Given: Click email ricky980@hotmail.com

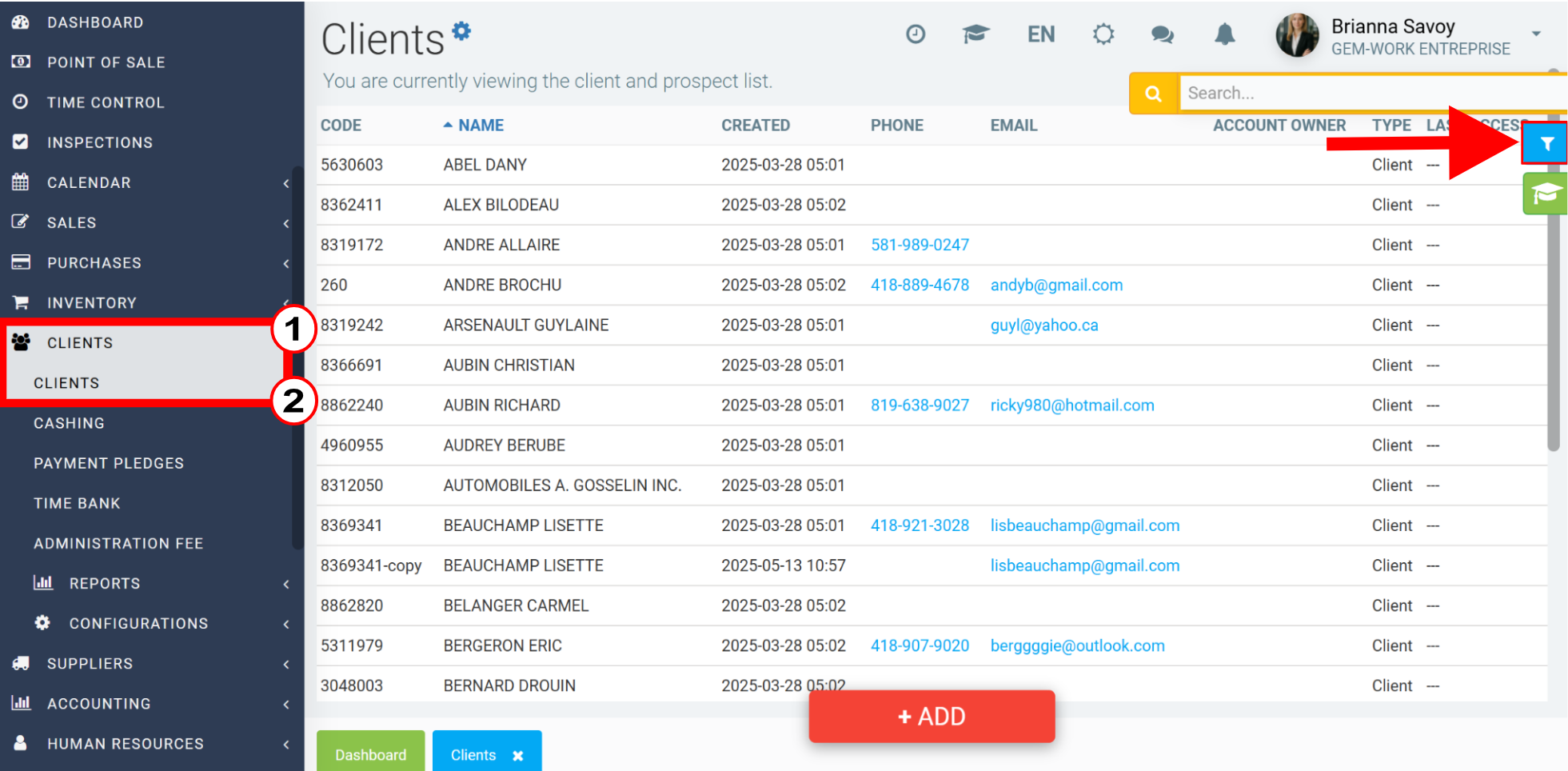Looking at the screenshot, I should coord(1072,405).
